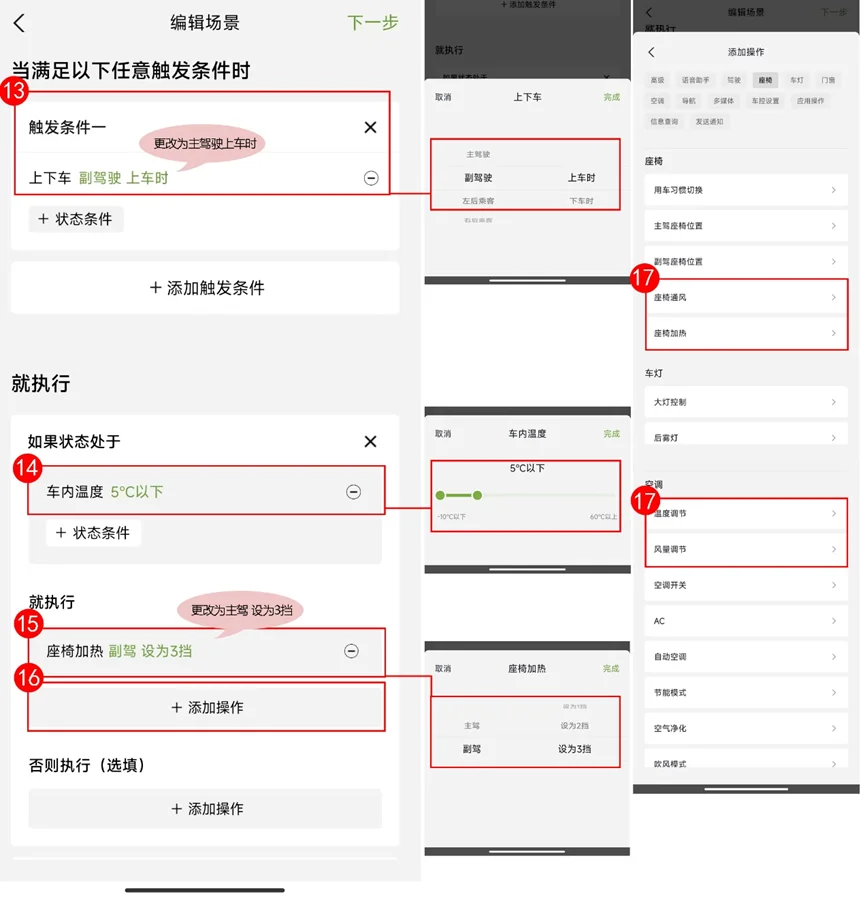
Task: Pick 副驾驶 in the 上下车 picker
Action: (478, 178)
